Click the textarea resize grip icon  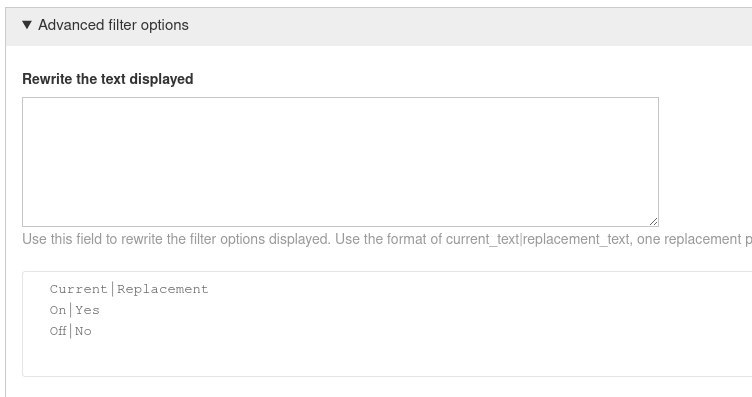pyautogui.click(x=653, y=222)
